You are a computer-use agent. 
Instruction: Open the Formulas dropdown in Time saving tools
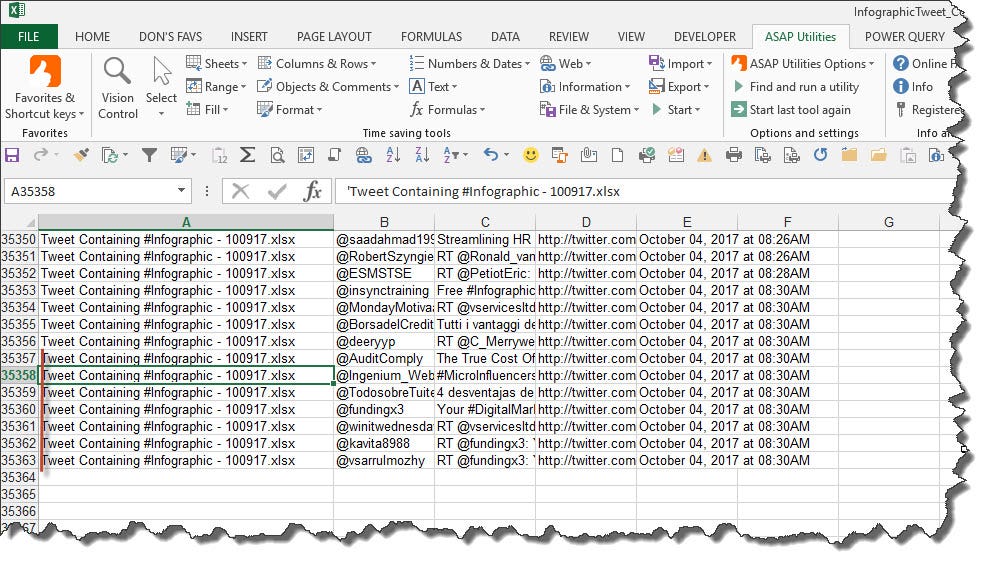tap(447, 109)
